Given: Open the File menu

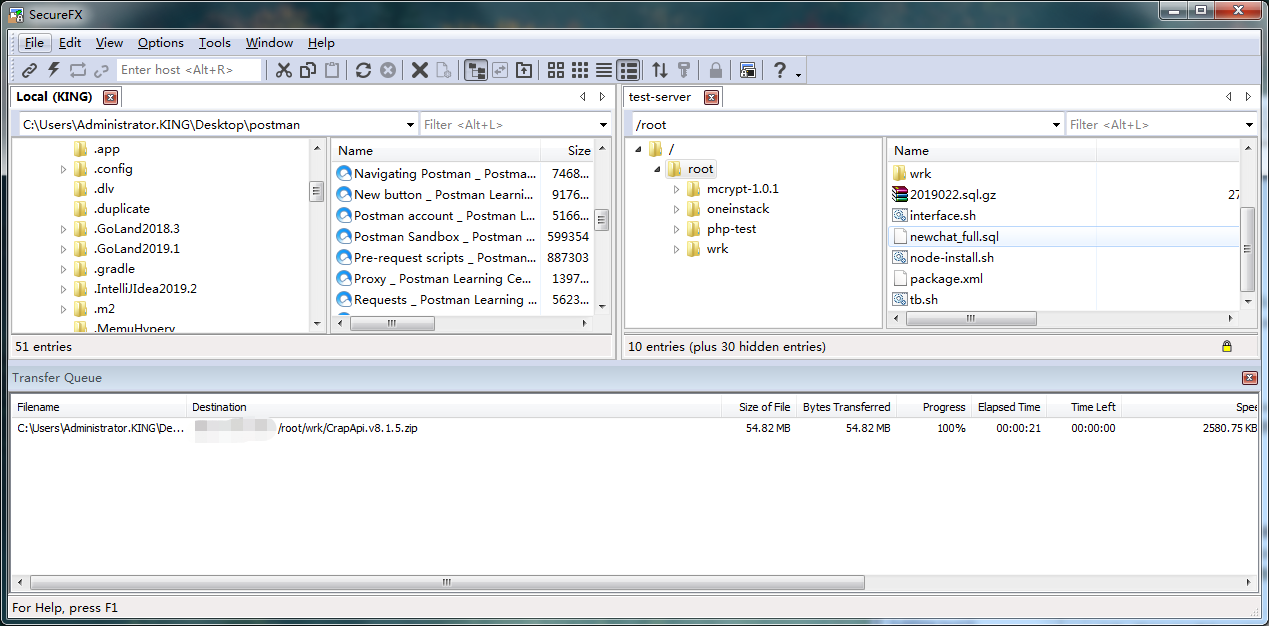Looking at the screenshot, I should point(34,43).
